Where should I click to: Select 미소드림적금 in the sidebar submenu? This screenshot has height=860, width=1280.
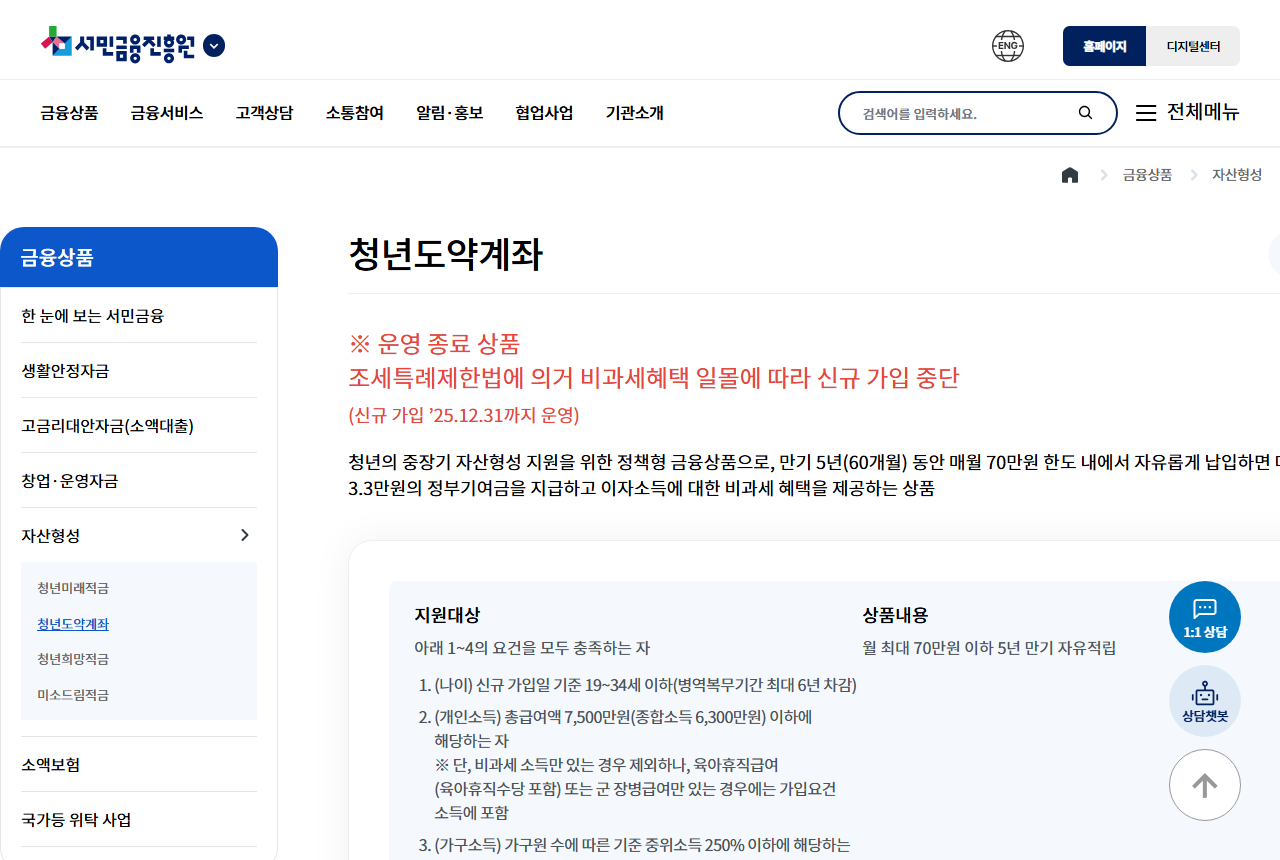(73, 695)
